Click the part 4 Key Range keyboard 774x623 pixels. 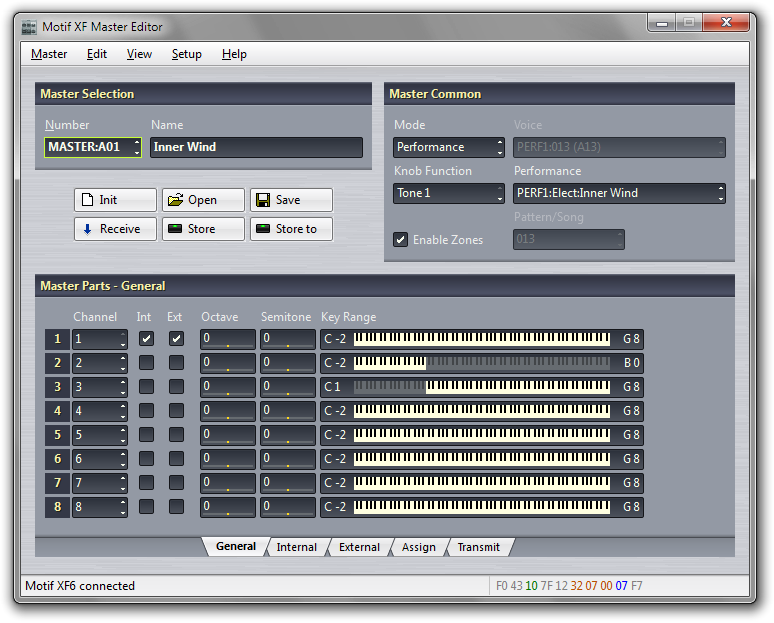(x=481, y=411)
